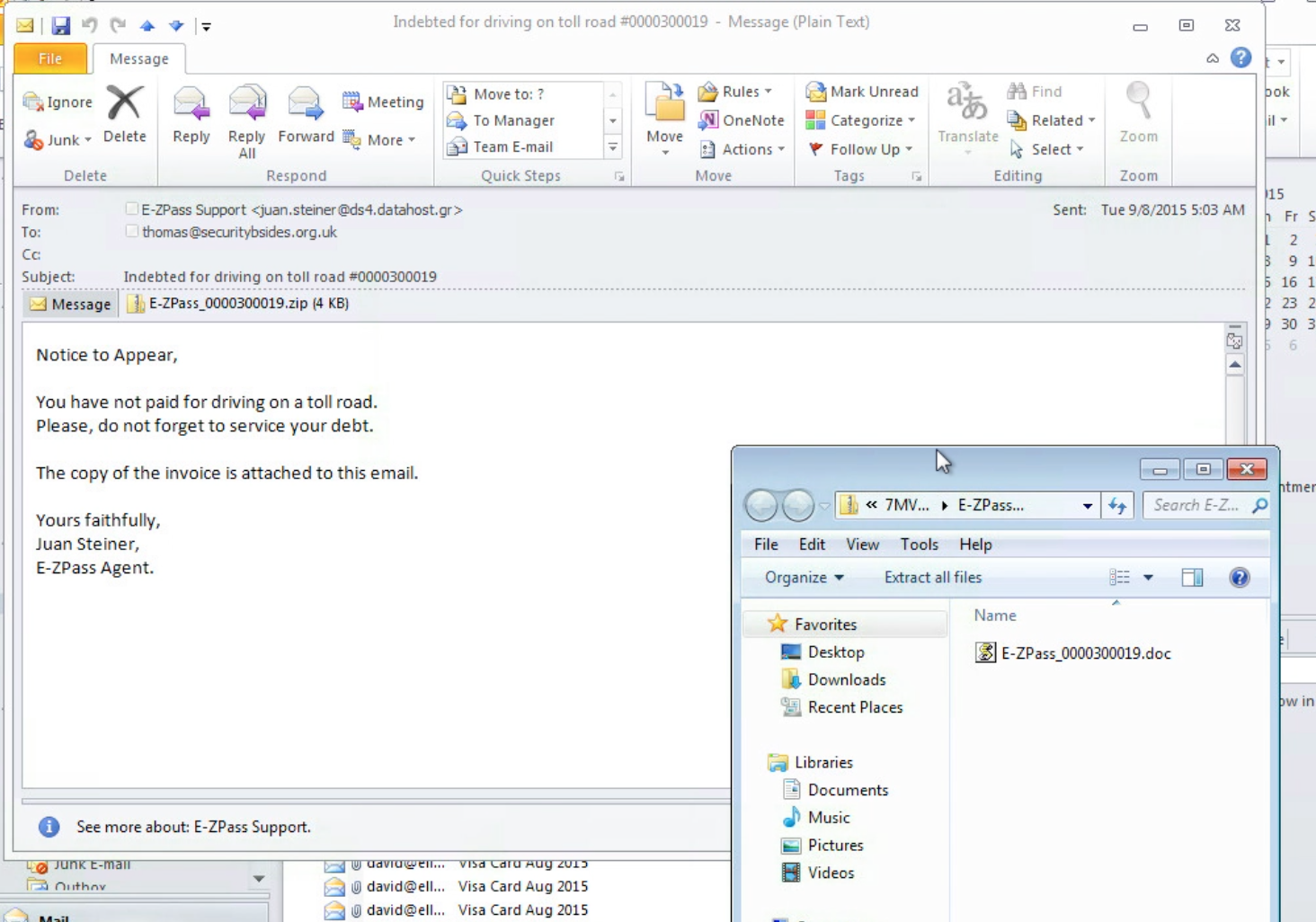The width and height of the screenshot is (1316, 922).
Task: Open Explorer Edit menu
Action: pos(812,545)
